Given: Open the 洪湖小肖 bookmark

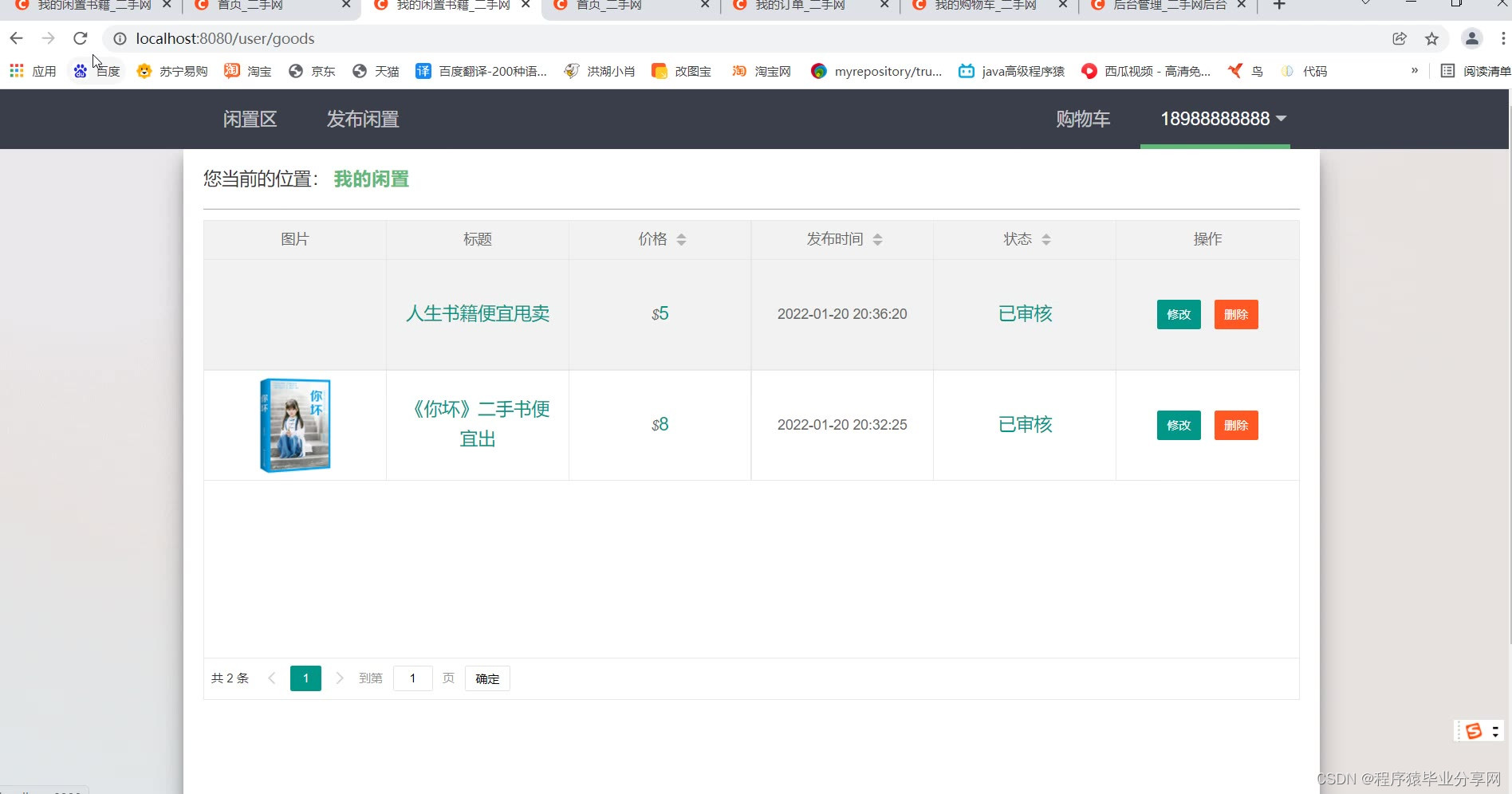Looking at the screenshot, I should tap(599, 71).
